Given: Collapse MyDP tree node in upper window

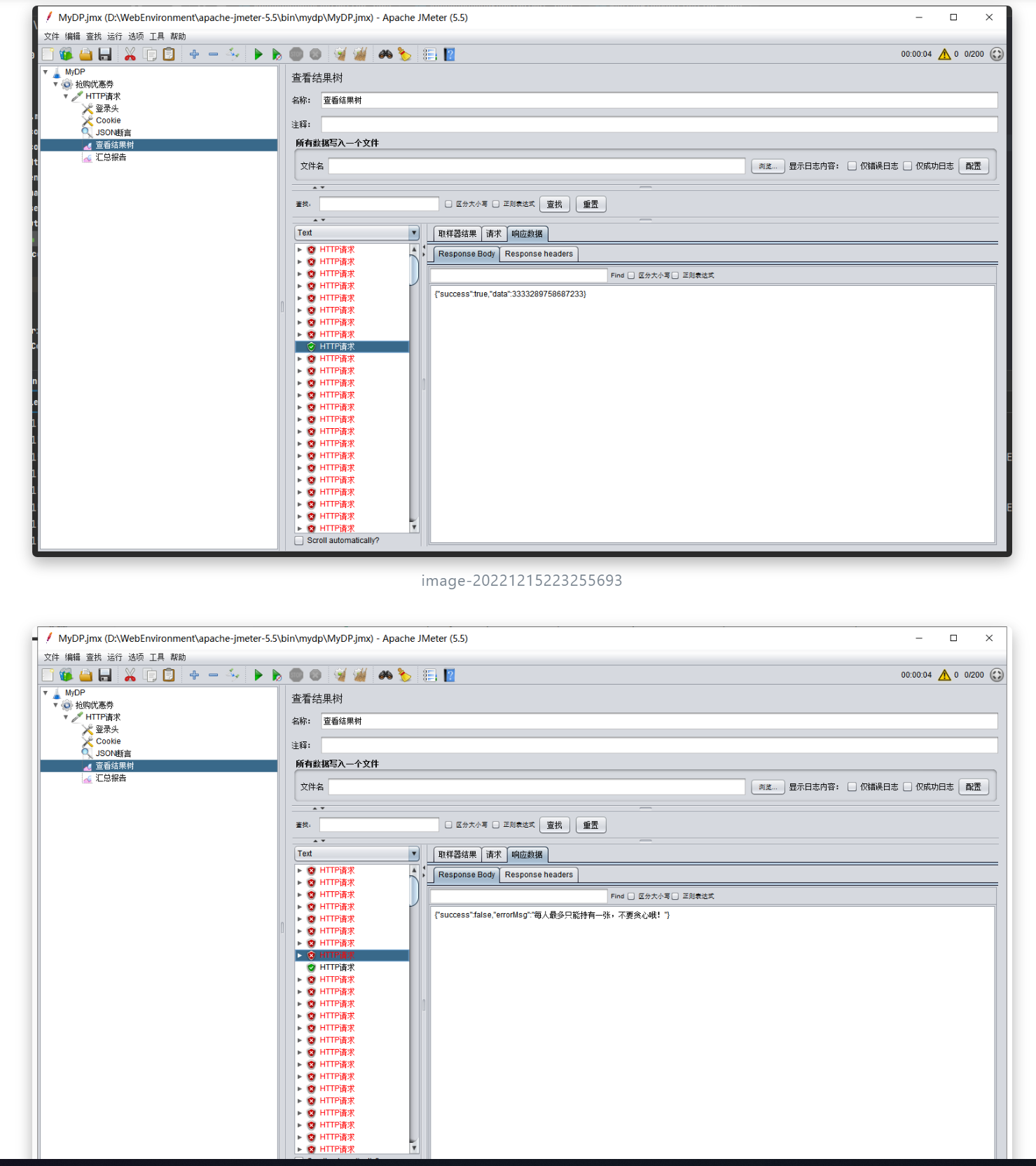Looking at the screenshot, I should (46, 71).
